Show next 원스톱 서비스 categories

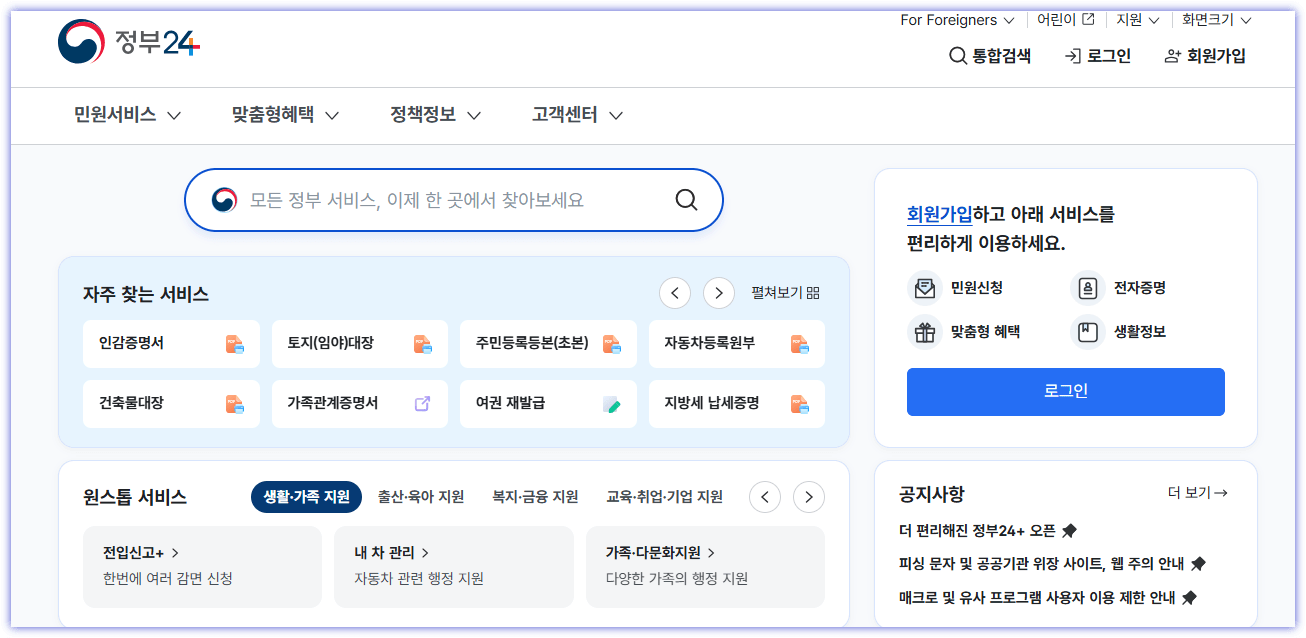pos(809,497)
